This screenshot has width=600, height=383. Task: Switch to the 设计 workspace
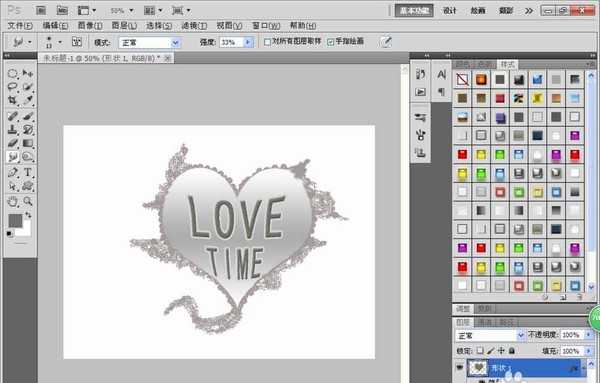click(x=450, y=11)
